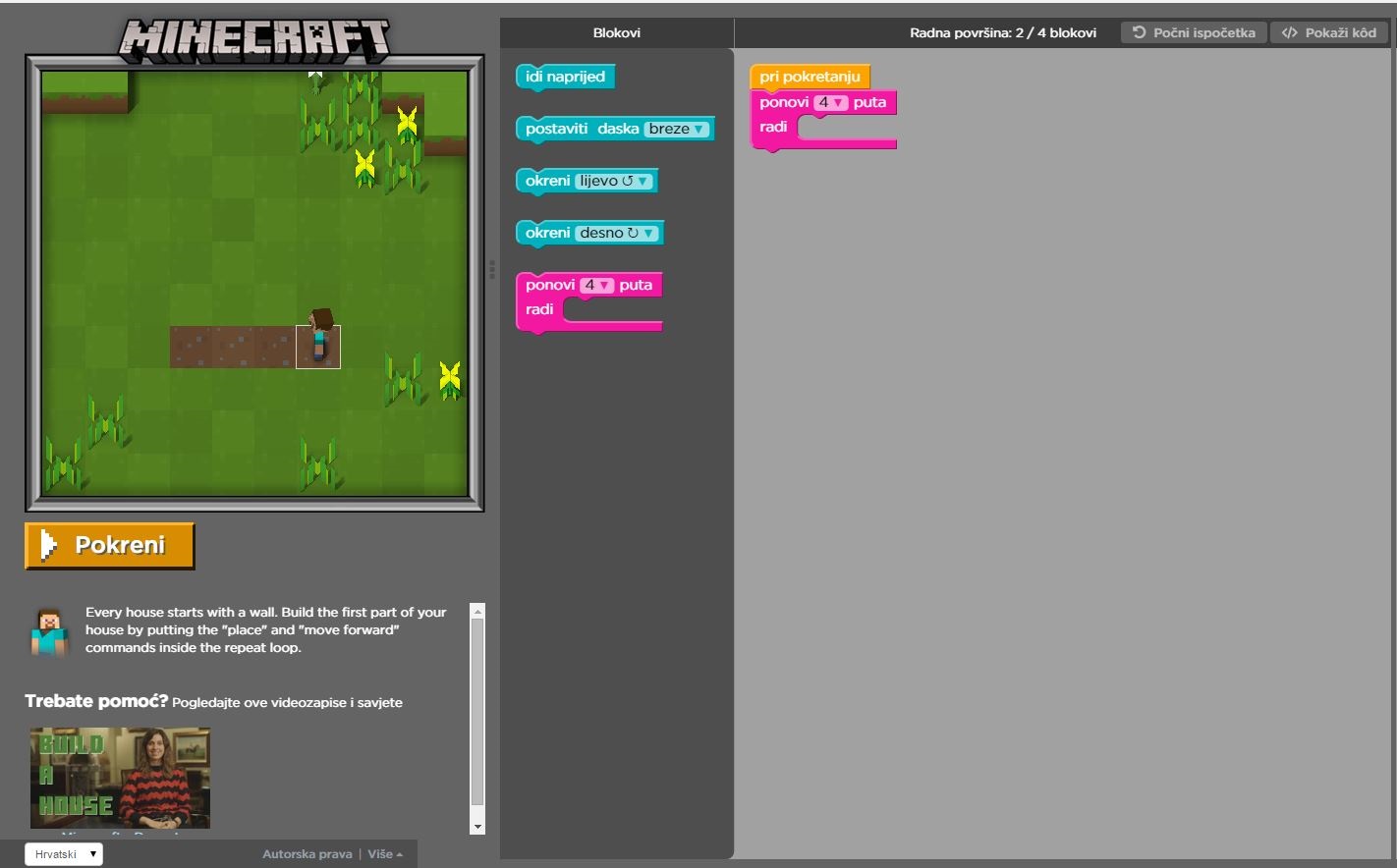Open the 'breze' plank type dropdown
The width and height of the screenshot is (1397, 868).
coord(677,129)
